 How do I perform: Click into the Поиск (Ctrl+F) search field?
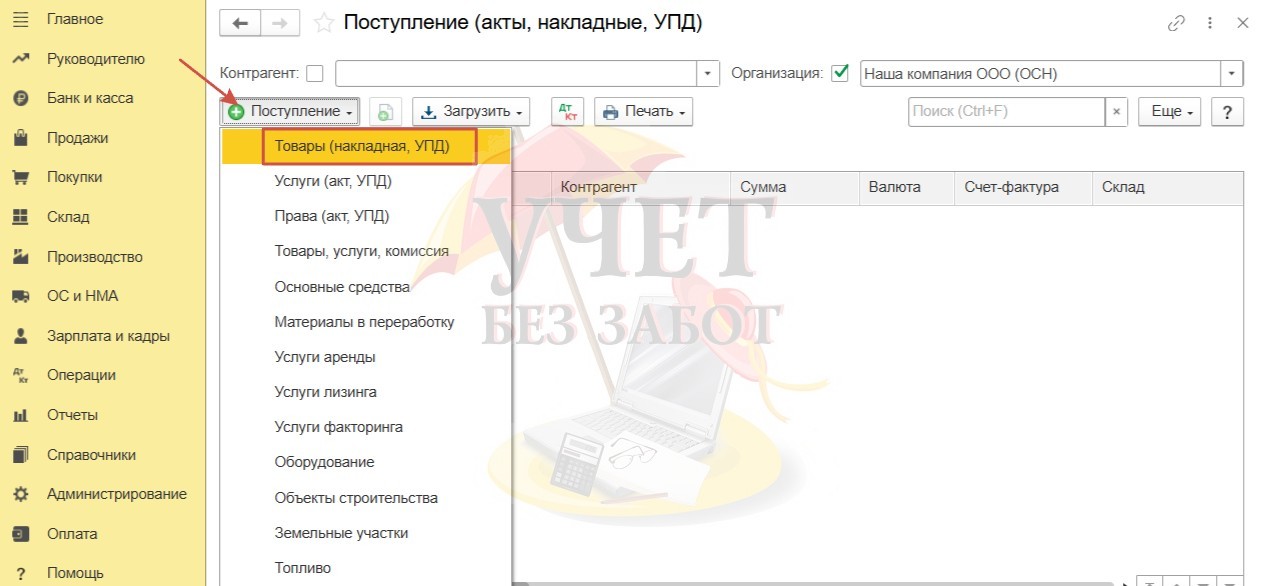(x=1005, y=112)
